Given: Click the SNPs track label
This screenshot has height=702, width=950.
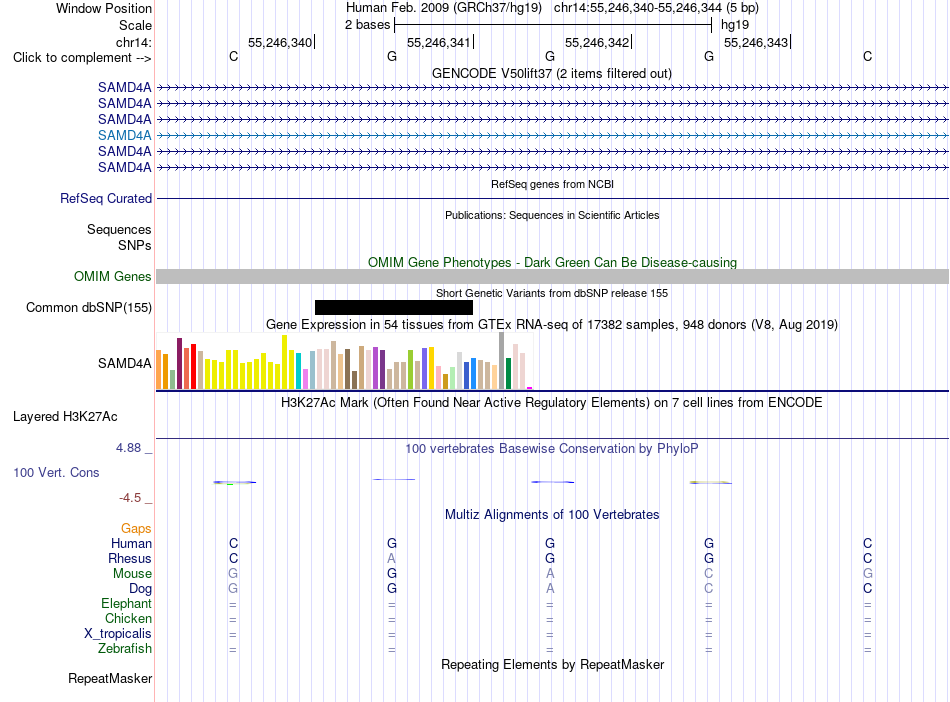Looking at the screenshot, I should pyautogui.click(x=135, y=245).
